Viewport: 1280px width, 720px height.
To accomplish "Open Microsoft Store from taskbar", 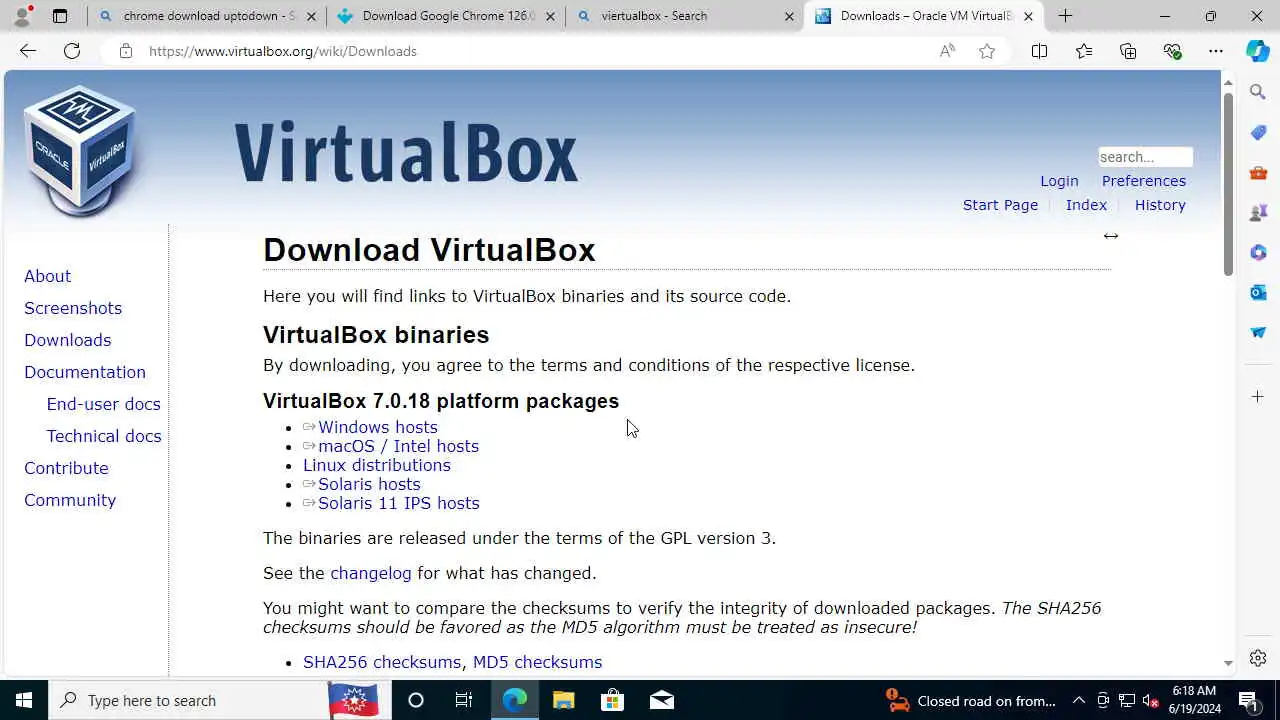I will 612,700.
